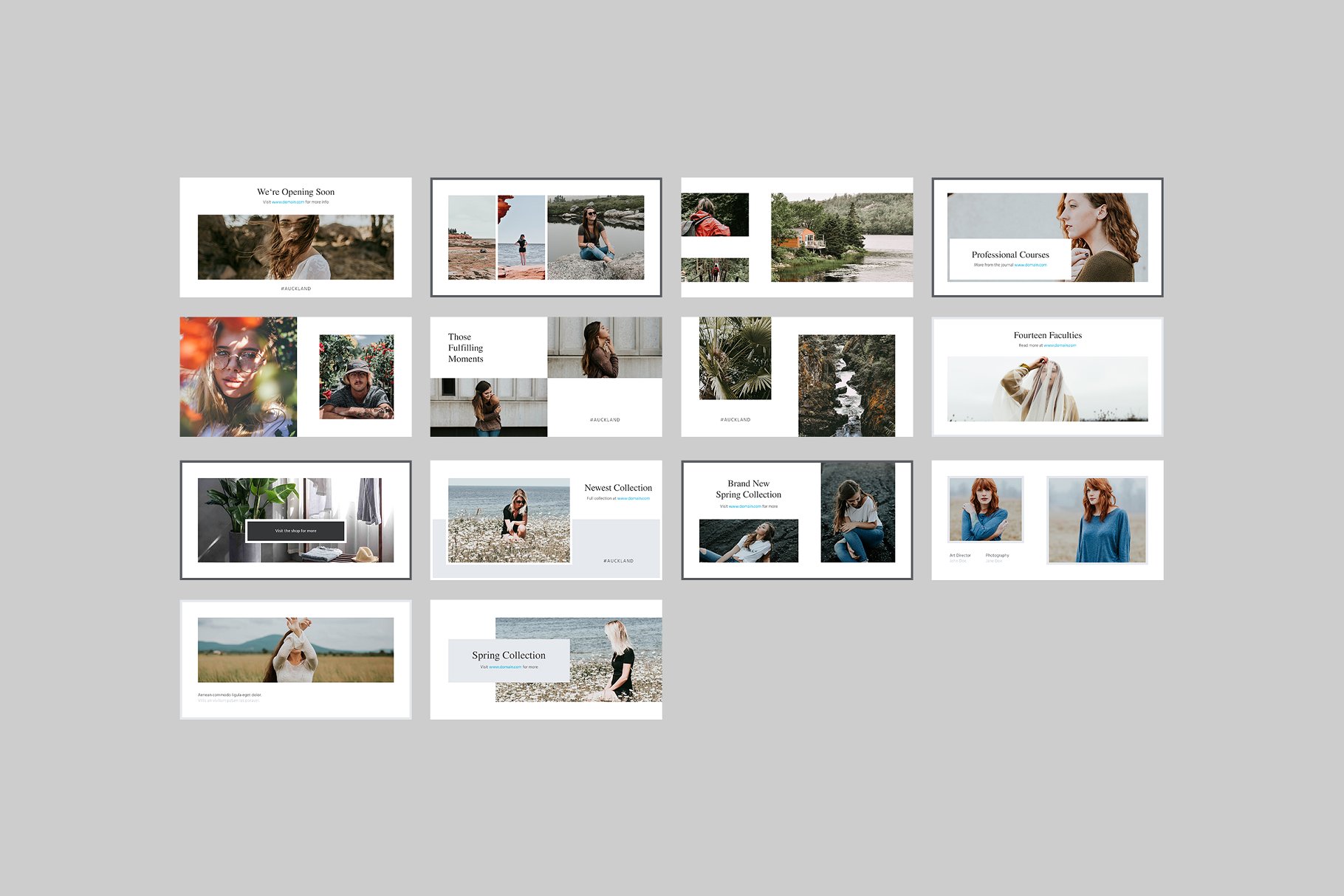Click the "We're Opening Soon" heading
The image size is (1344, 896).
point(295,192)
